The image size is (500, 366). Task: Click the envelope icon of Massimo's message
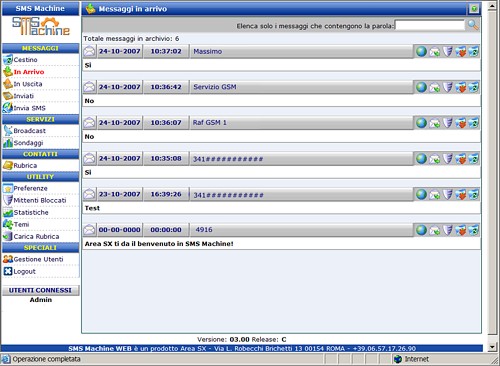(x=89, y=51)
